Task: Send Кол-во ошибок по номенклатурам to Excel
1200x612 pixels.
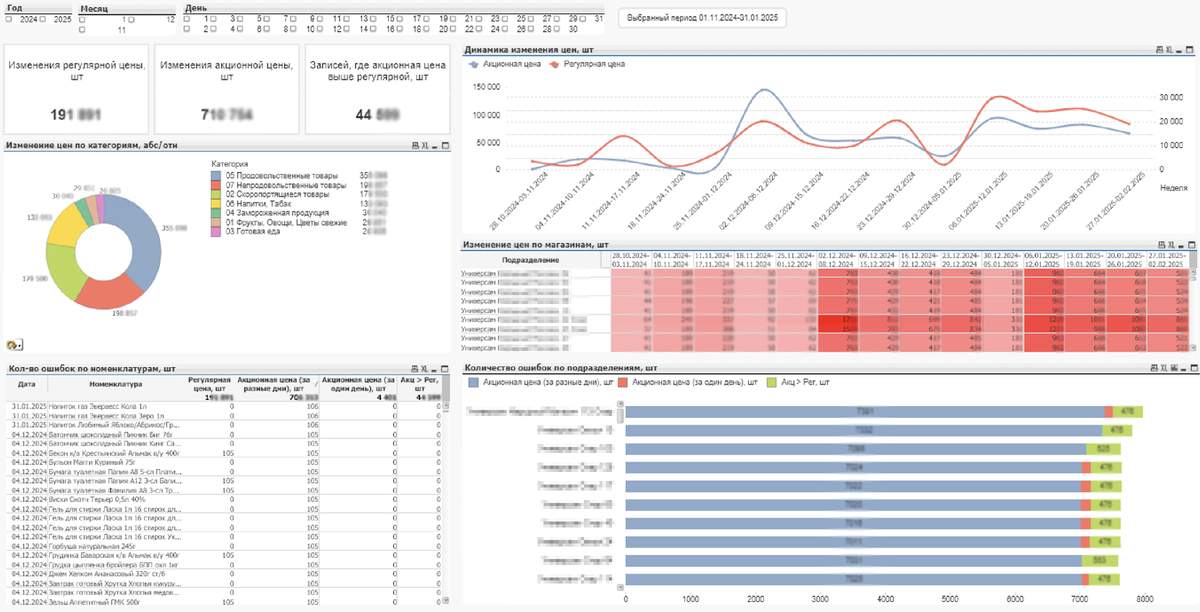Action: [424, 370]
